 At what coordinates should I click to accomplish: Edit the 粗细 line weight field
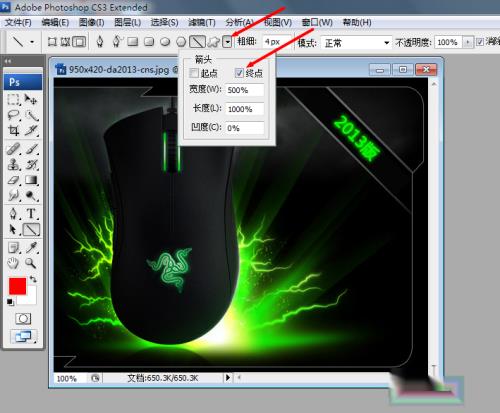[276, 42]
